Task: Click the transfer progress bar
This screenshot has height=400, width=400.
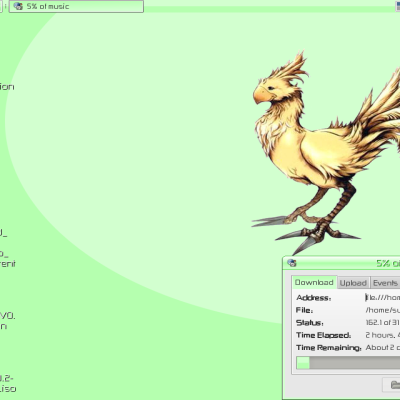Action: pos(348,363)
